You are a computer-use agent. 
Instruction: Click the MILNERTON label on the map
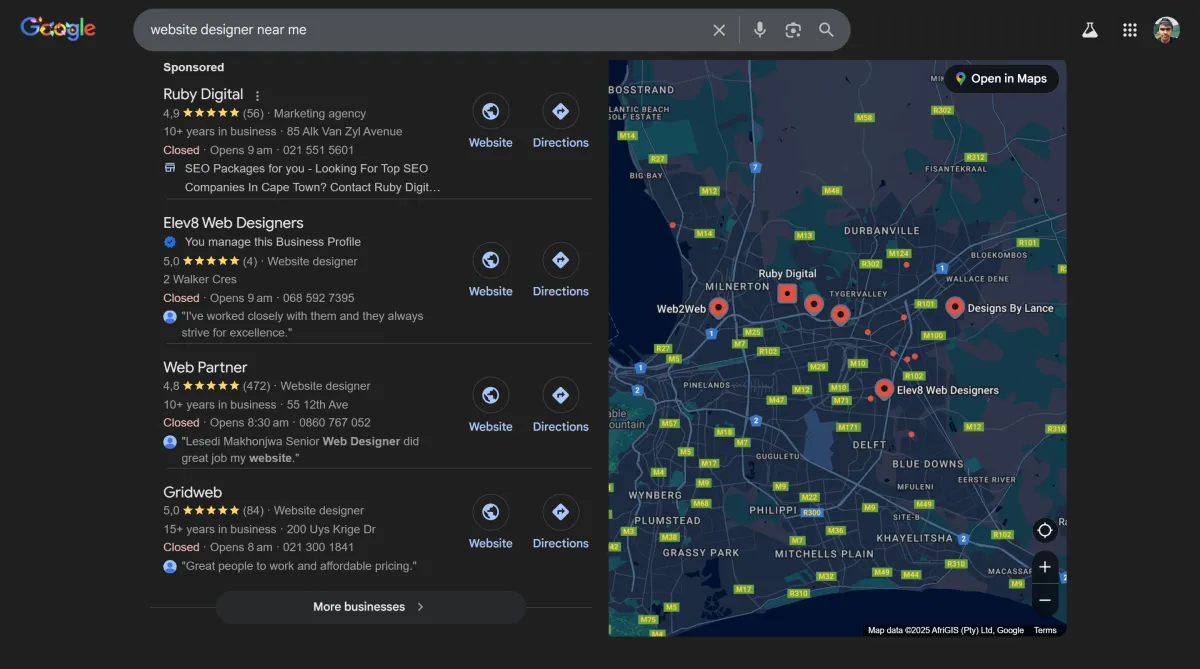pyautogui.click(x=737, y=286)
